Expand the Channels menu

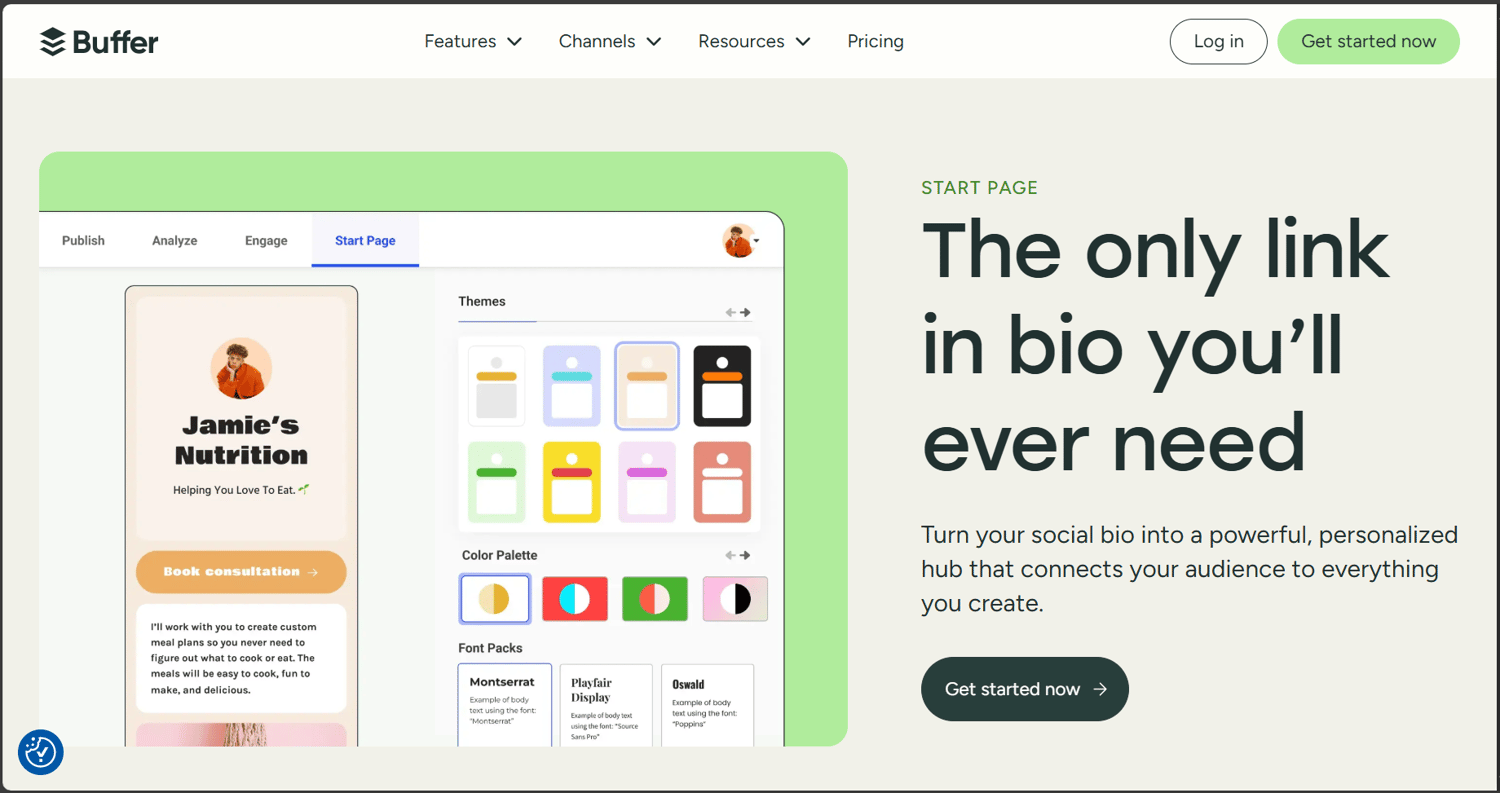609,41
